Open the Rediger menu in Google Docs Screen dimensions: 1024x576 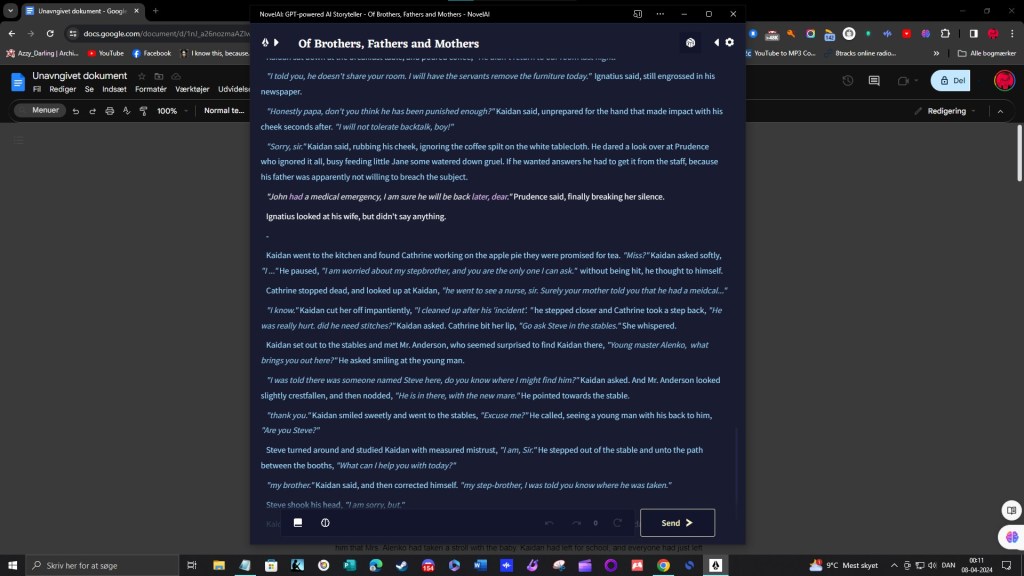63,89
